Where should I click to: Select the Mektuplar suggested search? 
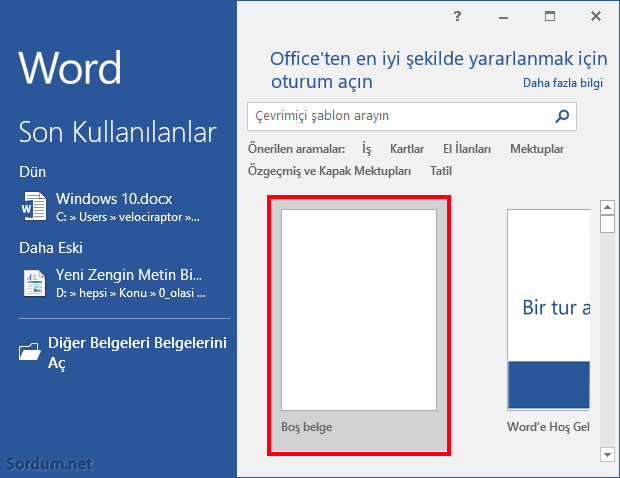(x=537, y=149)
